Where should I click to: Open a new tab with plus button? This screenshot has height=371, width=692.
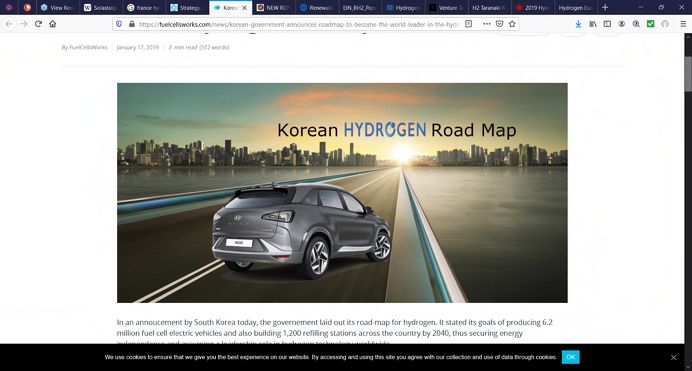click(605, 7)
